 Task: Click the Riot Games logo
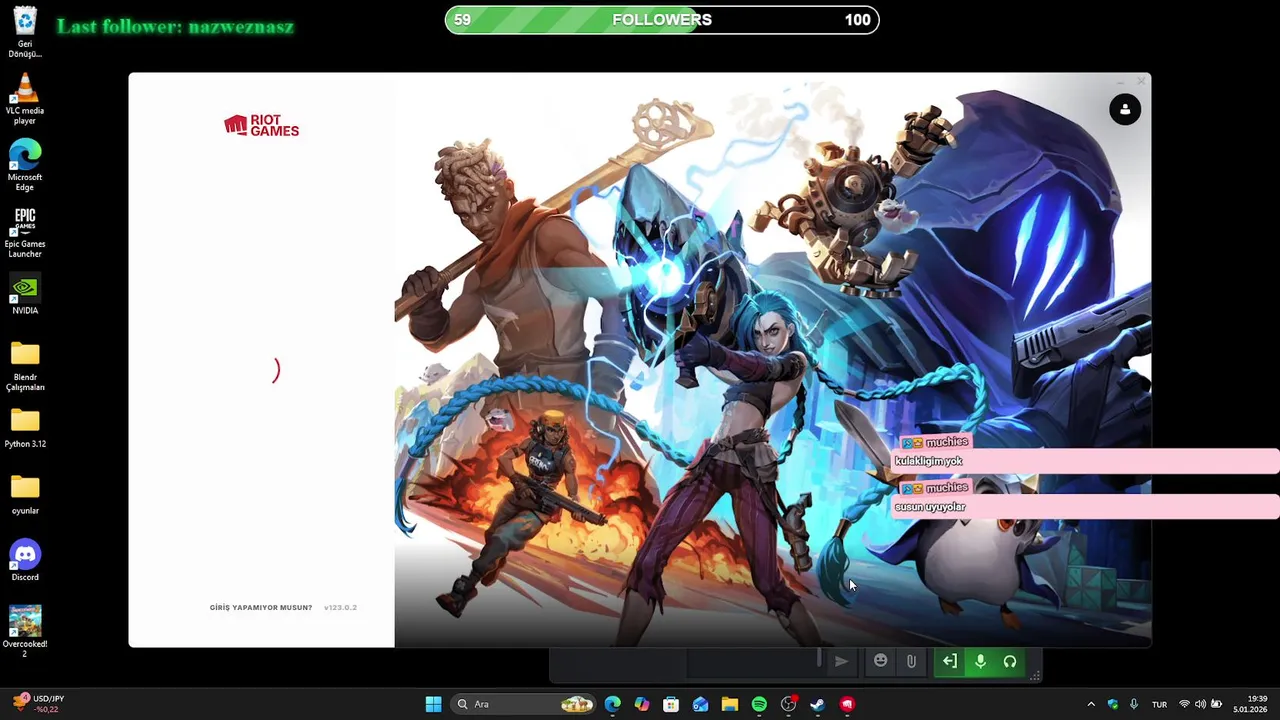(261, 125)
